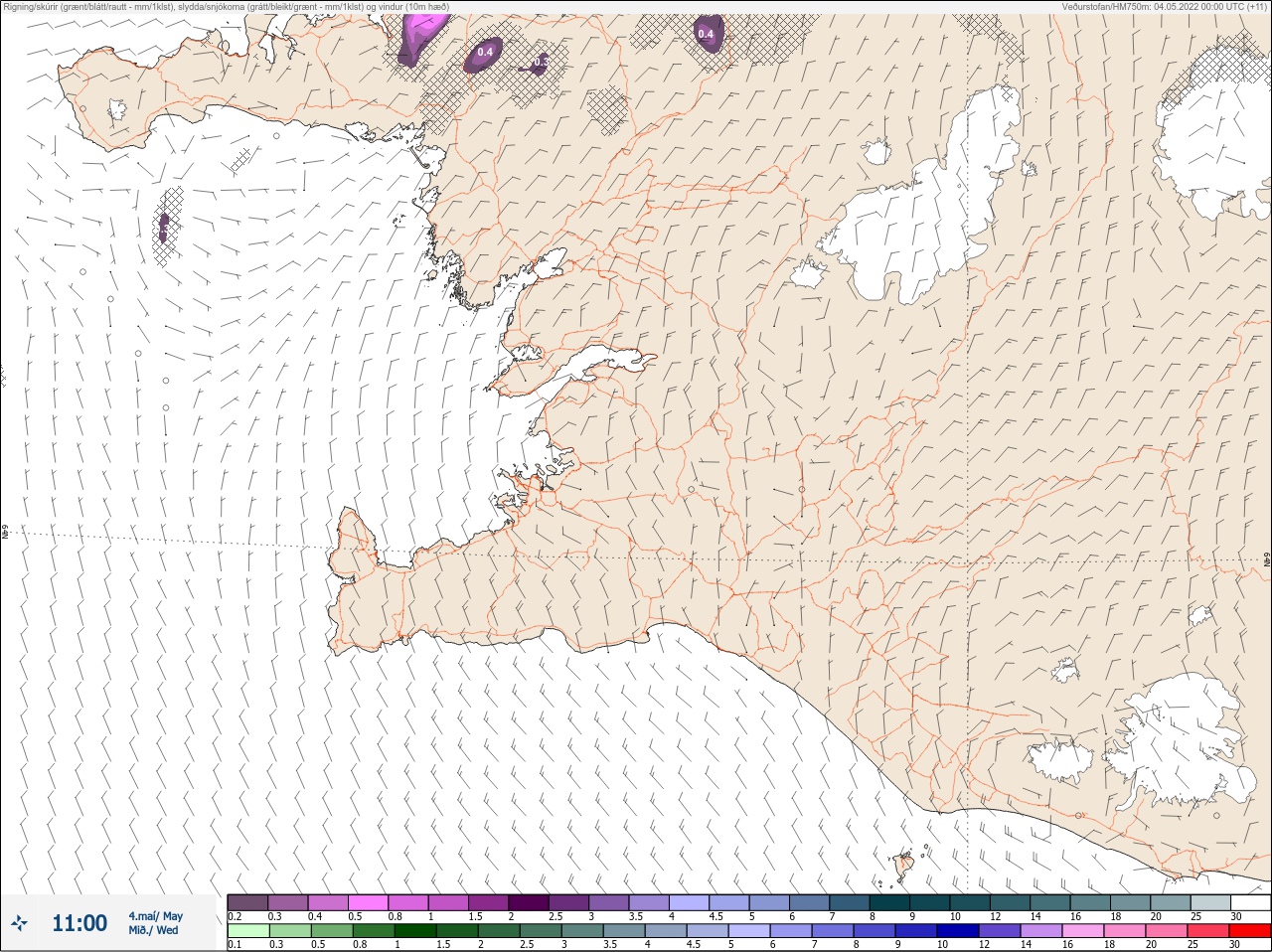Pick the lower legend 0.5 medium green swatch
The height and width of the screenshot is (952, 1272).
(x=332, y=931)
